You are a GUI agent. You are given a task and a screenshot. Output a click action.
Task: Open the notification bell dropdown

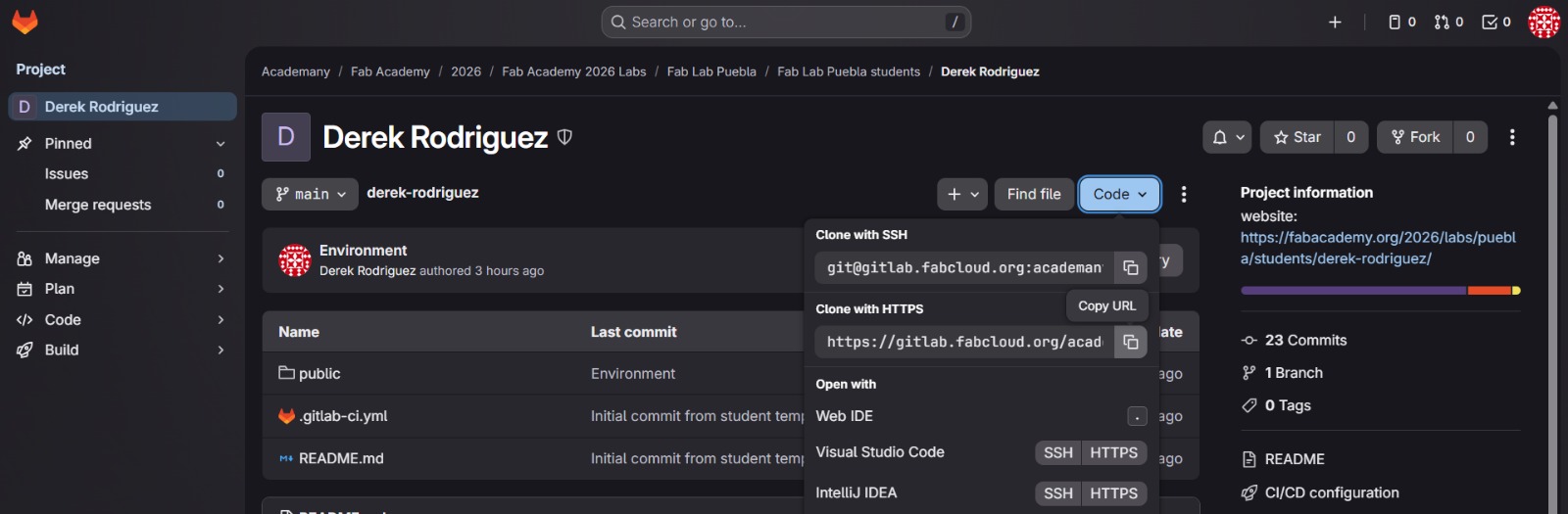1227,137
